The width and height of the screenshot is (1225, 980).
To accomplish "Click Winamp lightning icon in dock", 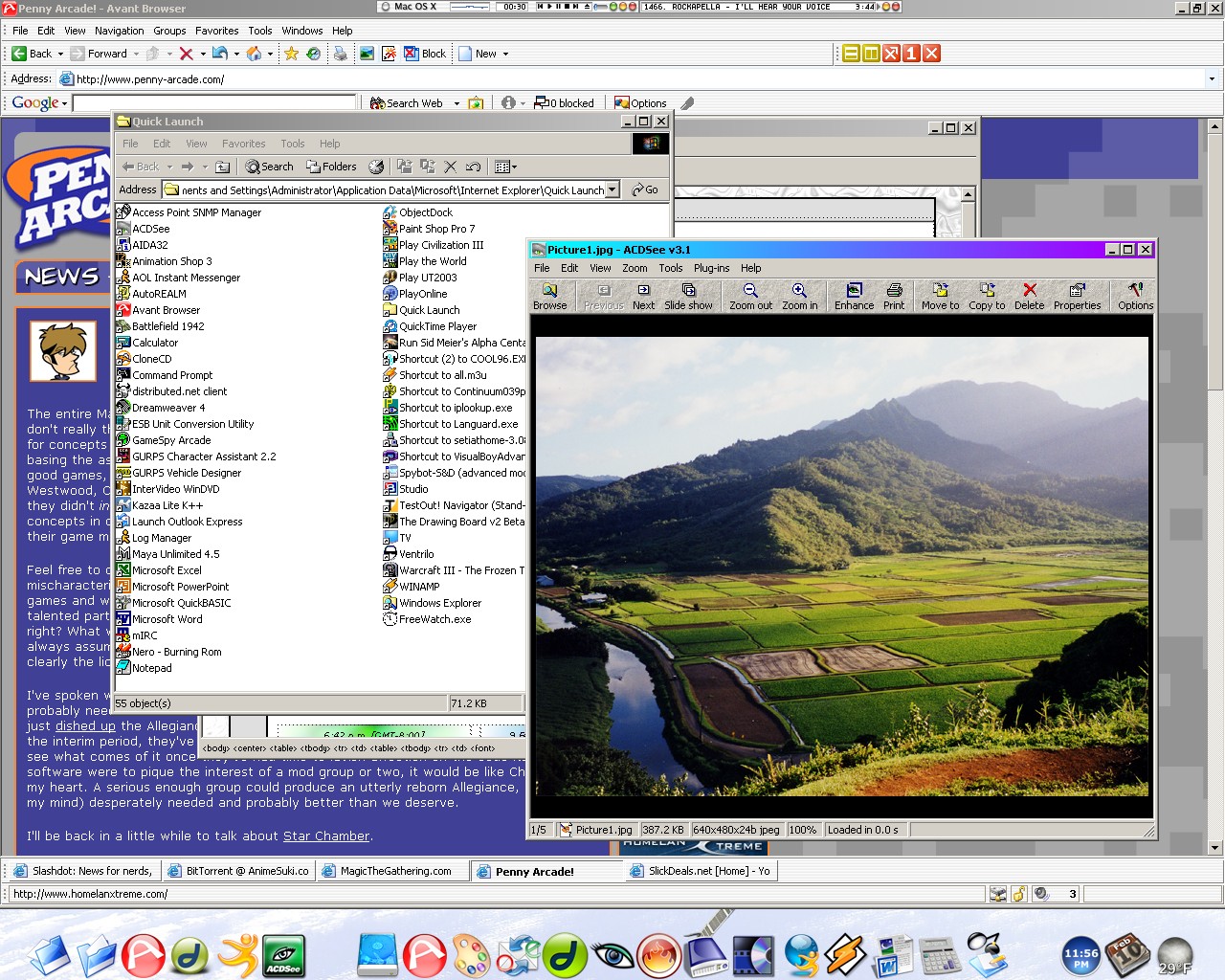I will click(847, 955).
